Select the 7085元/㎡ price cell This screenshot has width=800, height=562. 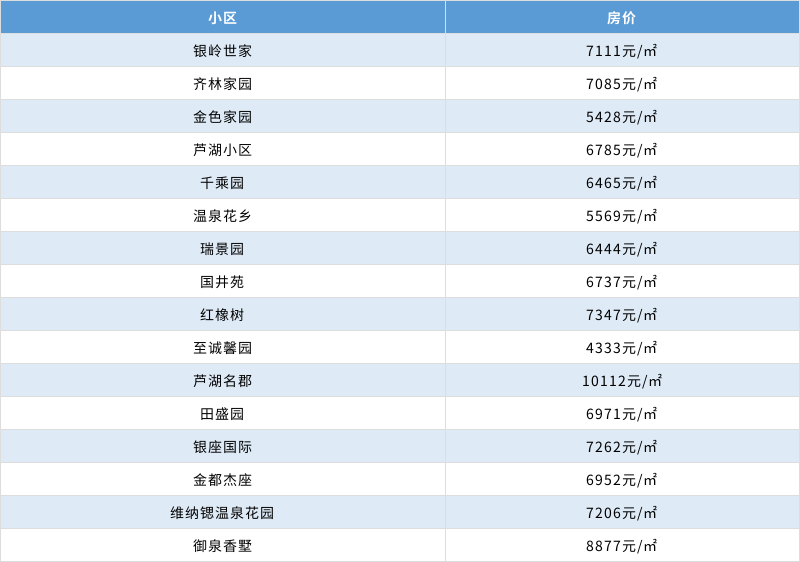[x=621, y=83]
